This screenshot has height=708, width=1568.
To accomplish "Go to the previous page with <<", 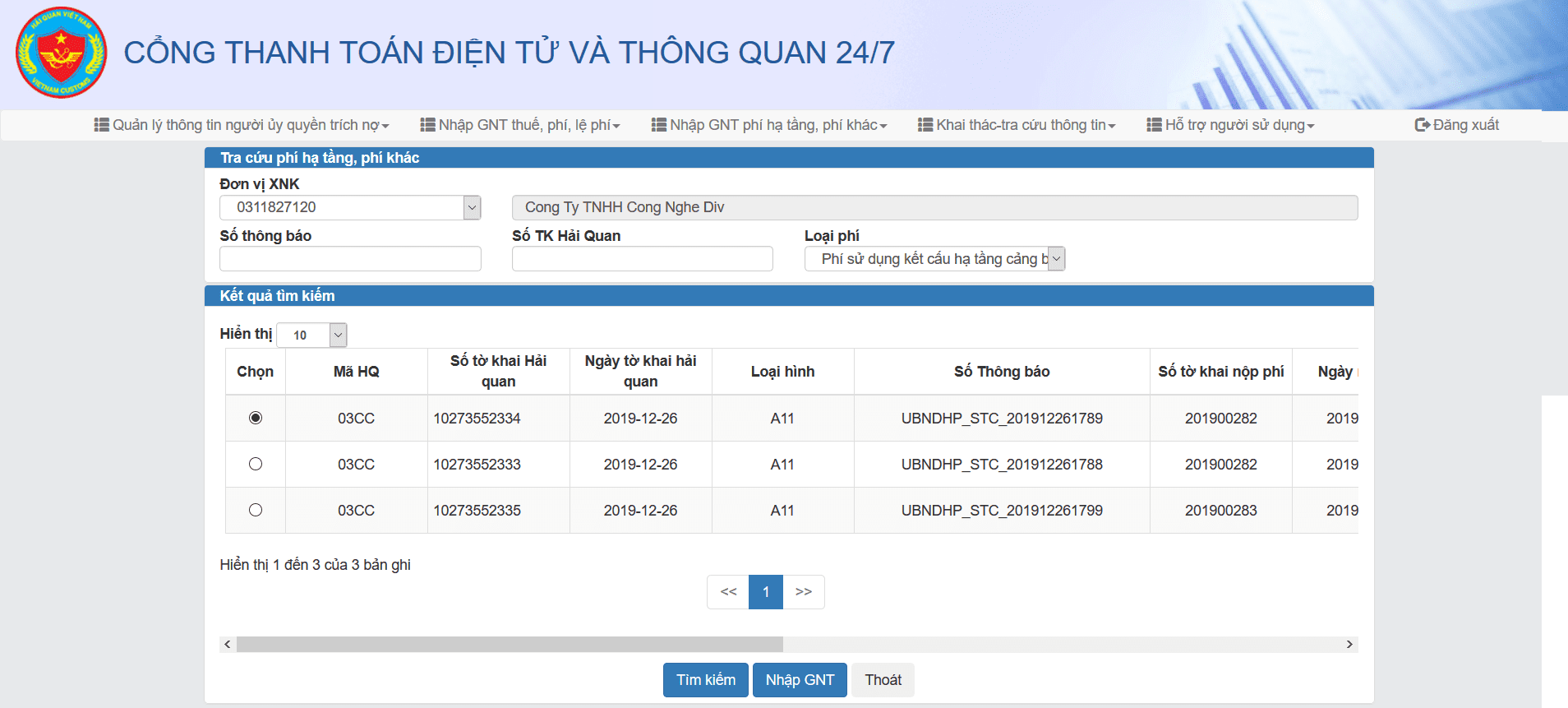I will click(728, 592).
